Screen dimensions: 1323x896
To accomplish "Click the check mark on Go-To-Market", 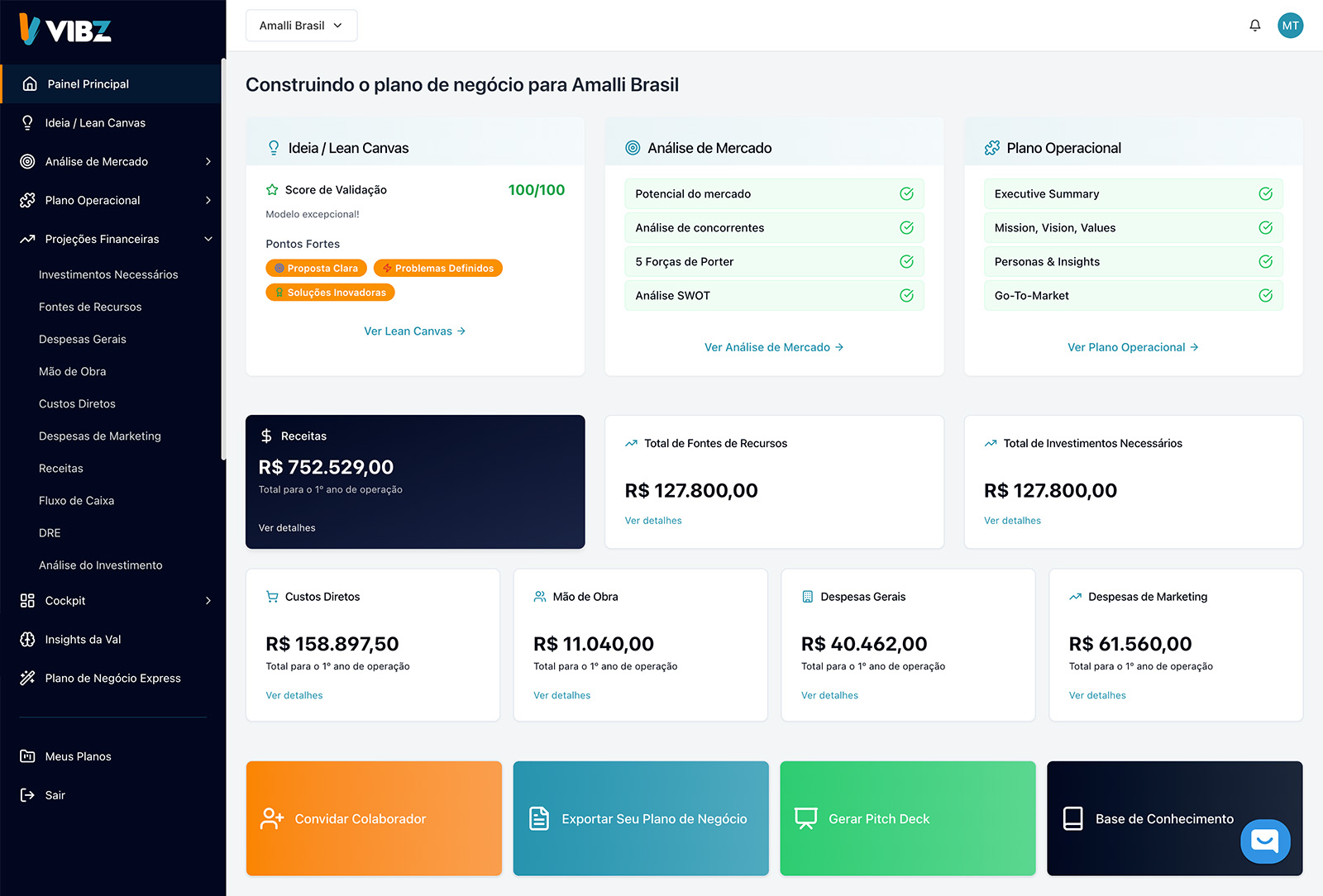I will tap(1265, 295).
